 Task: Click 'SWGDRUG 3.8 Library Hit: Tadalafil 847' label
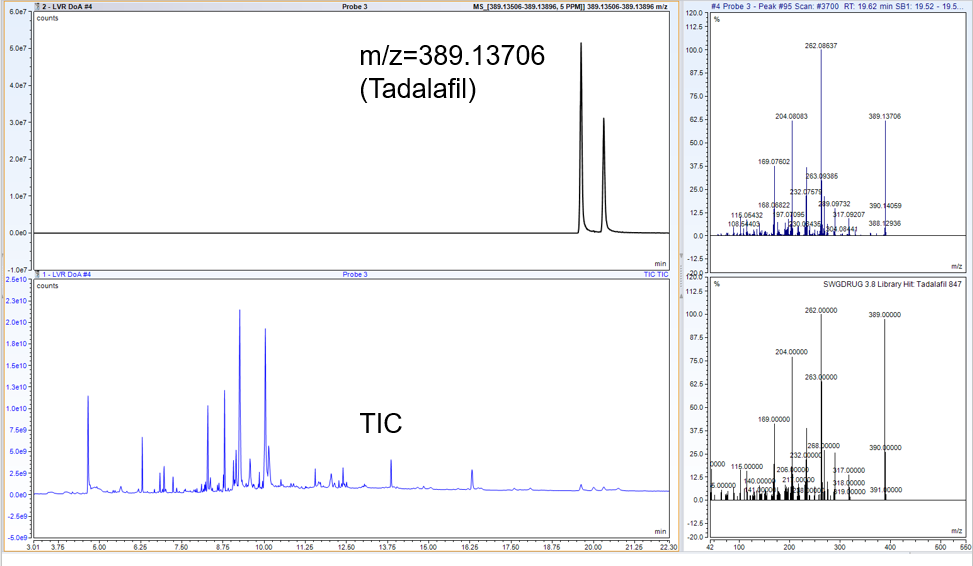pos(892,284)
